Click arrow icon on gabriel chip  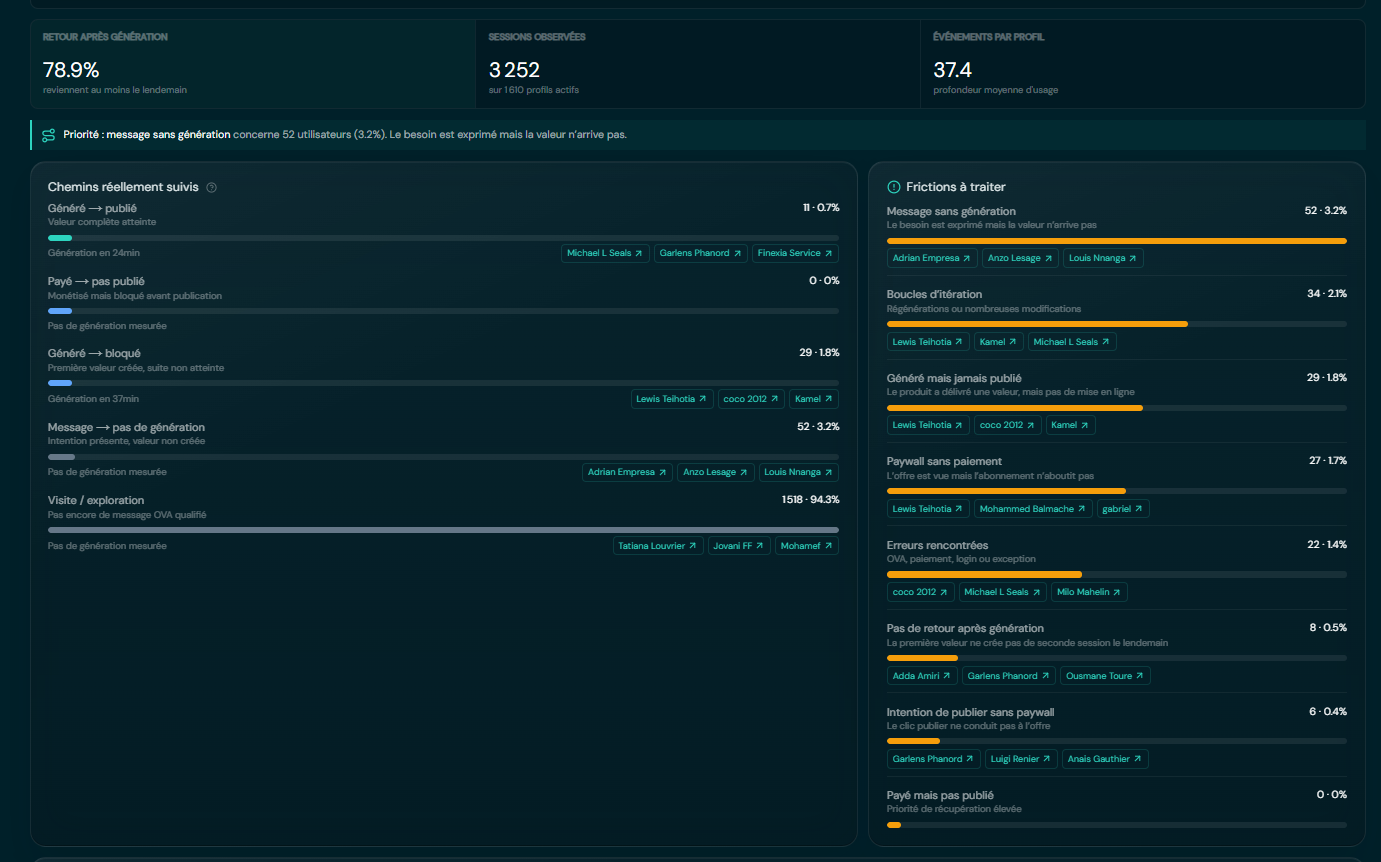(1139, 509)
